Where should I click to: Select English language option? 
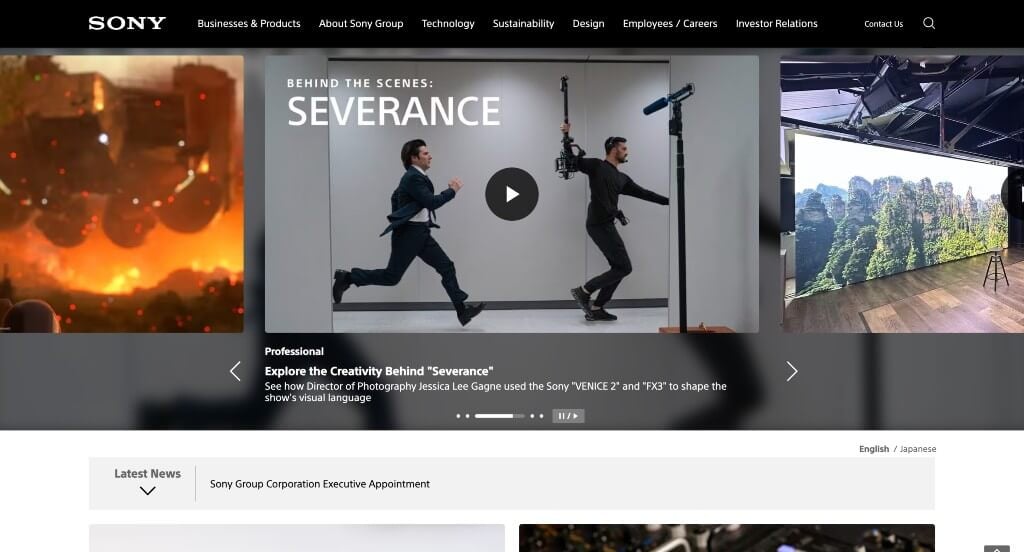(x=874, y=449)
